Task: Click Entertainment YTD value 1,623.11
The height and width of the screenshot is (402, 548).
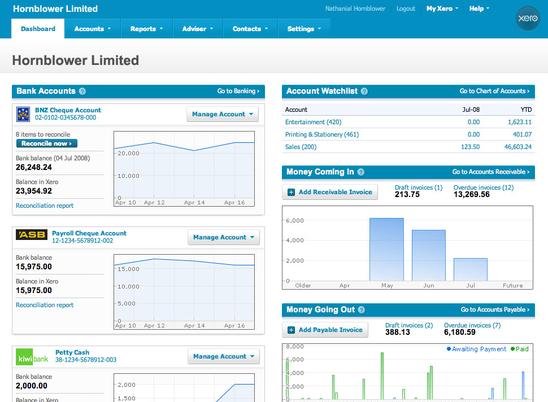Action: click(519, 122)
